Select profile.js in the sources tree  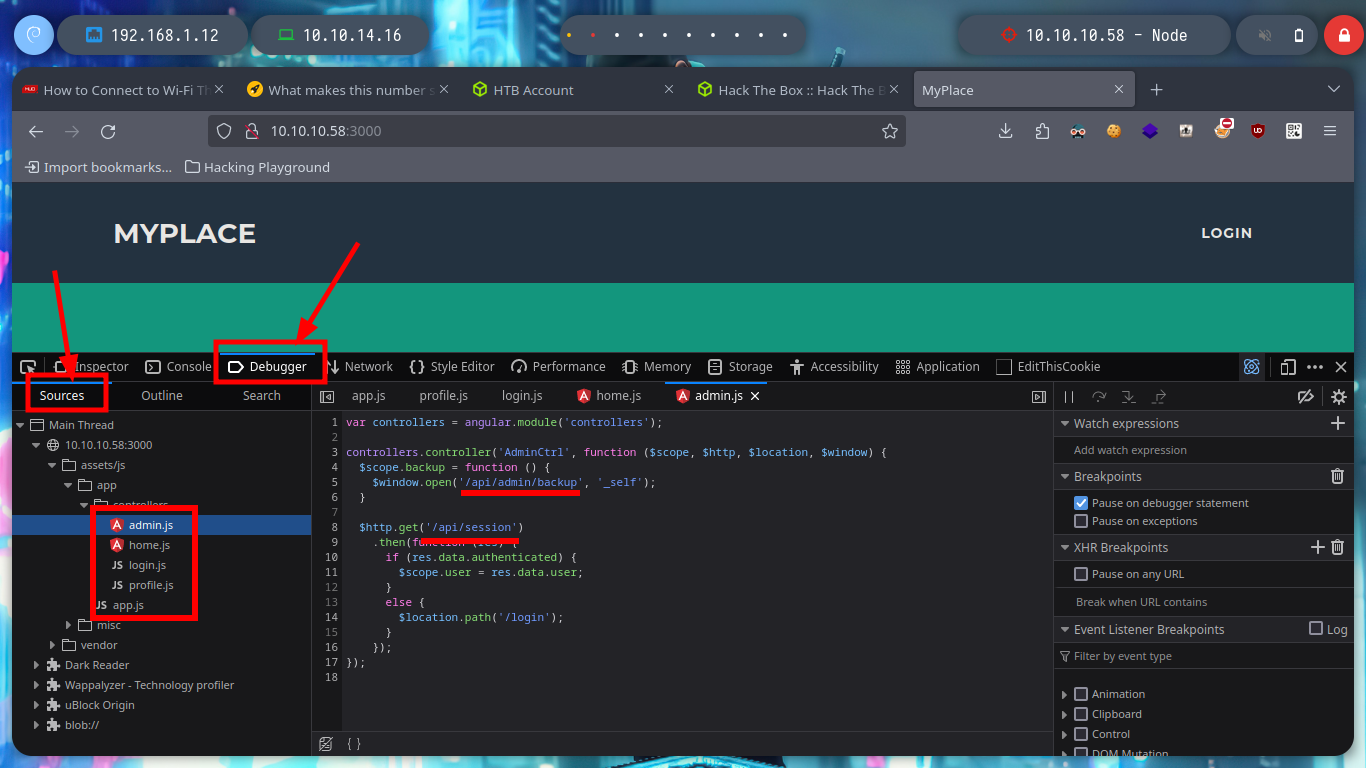[x=151, y=585]
